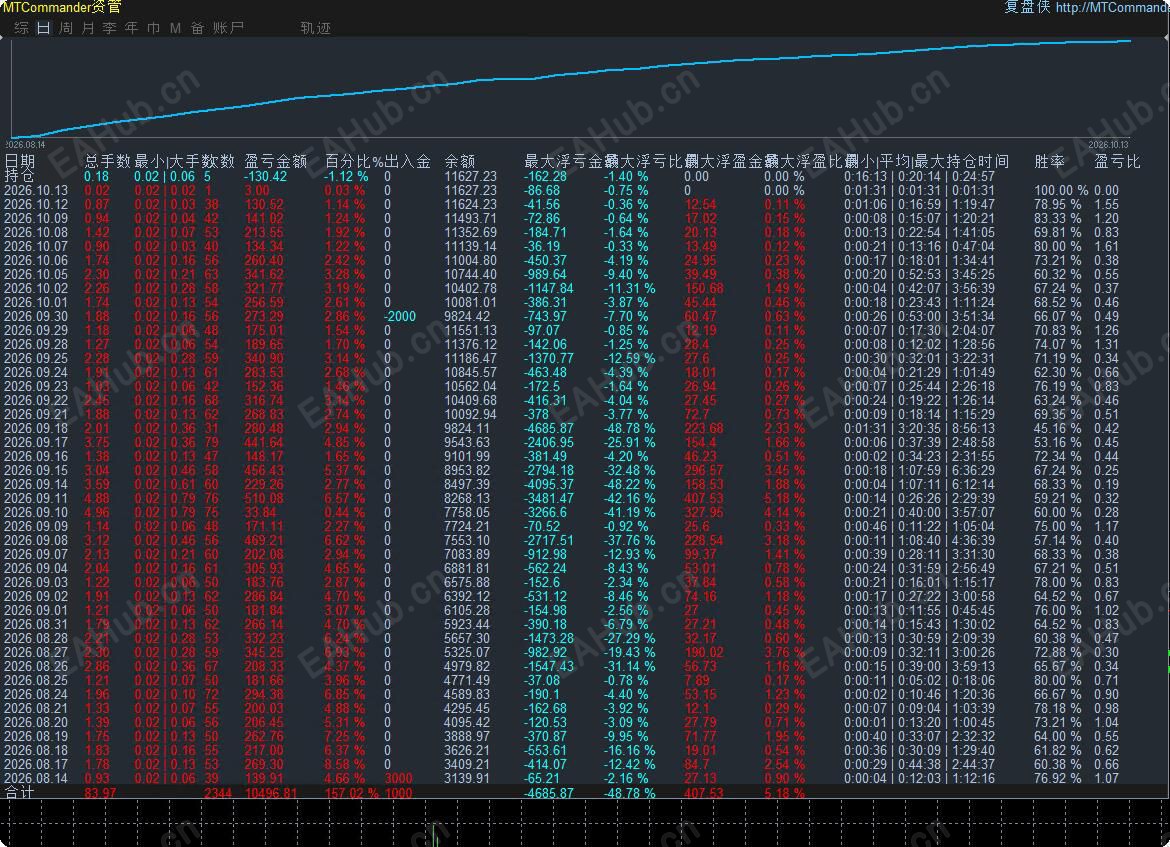Select the 2026.09.10 date row
Screen dimensions: 1170x847
[36, 513]
